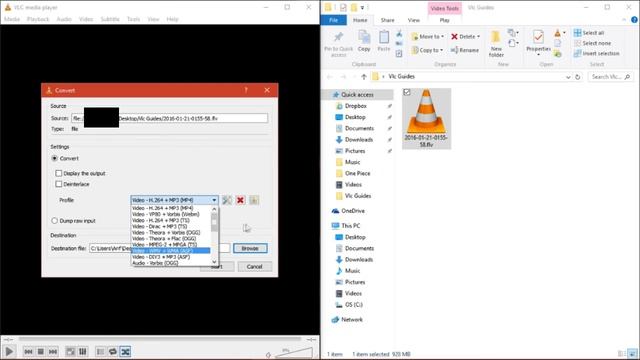Select the Convert radio button
Image resolution: width=640 pixels, height=360 pixels.
[54, 158]
